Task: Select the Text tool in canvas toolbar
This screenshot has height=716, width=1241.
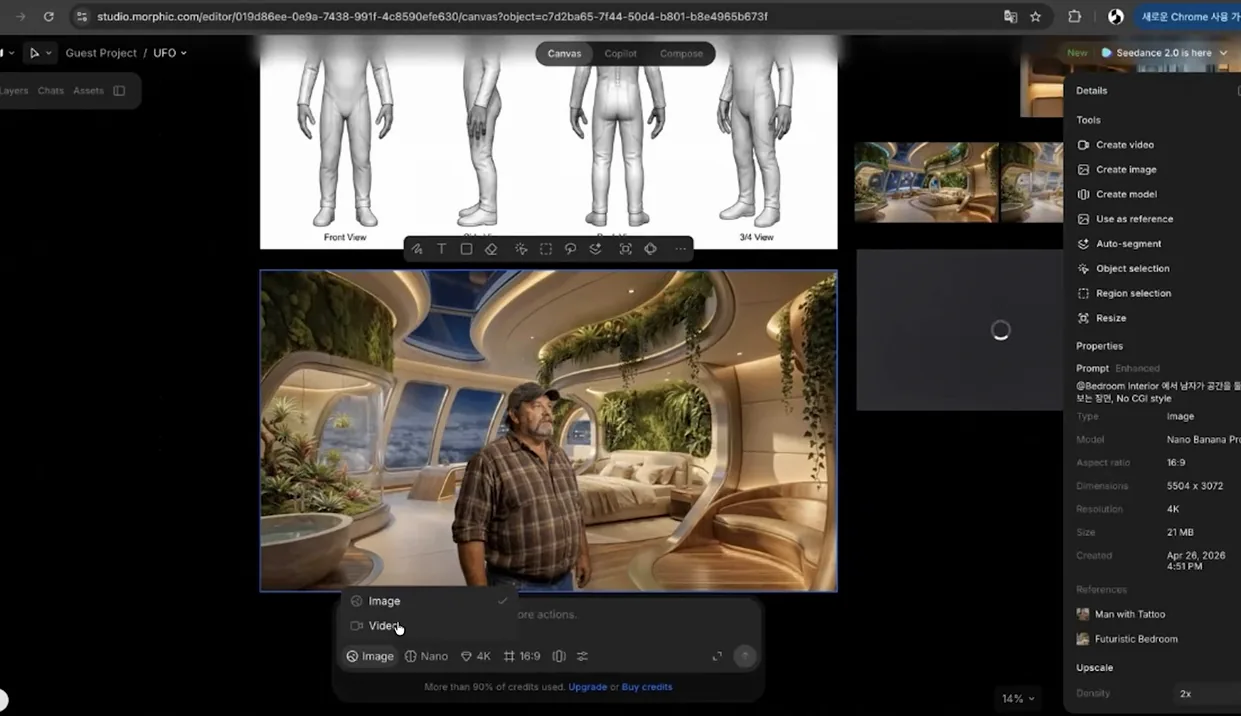Action: point(441,249)
